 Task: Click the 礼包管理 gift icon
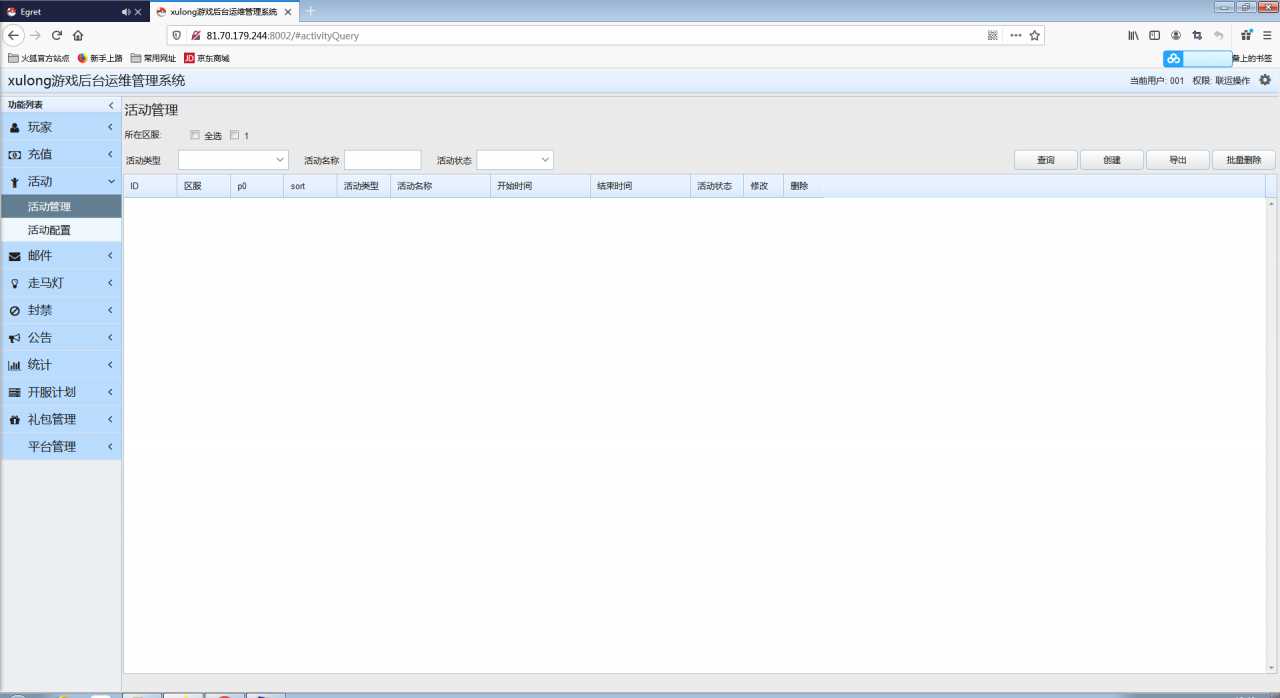[x=14, y=420]
